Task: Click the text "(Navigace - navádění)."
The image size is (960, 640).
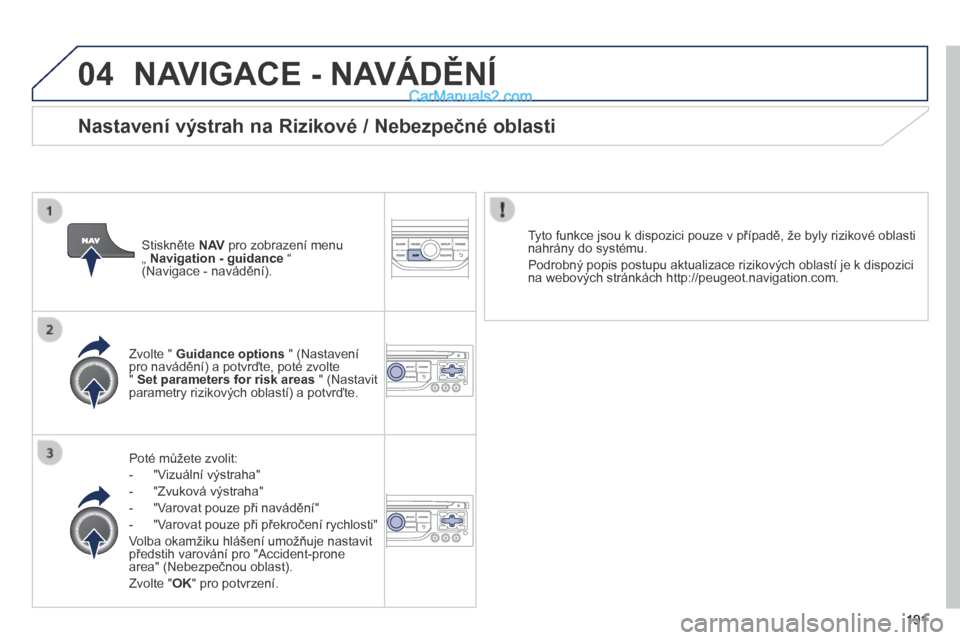Action: [206, 271]
